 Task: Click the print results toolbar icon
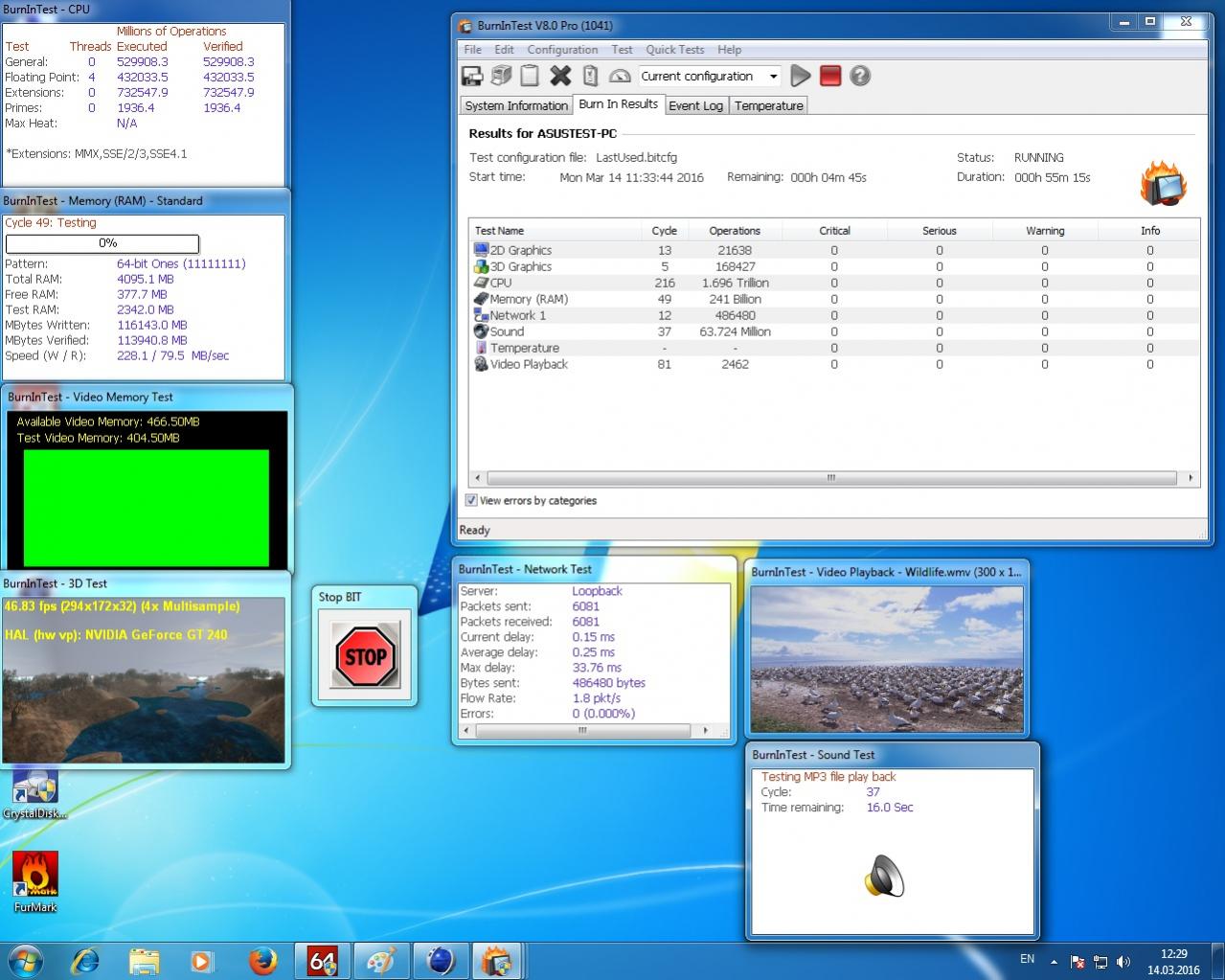[501, 77]
